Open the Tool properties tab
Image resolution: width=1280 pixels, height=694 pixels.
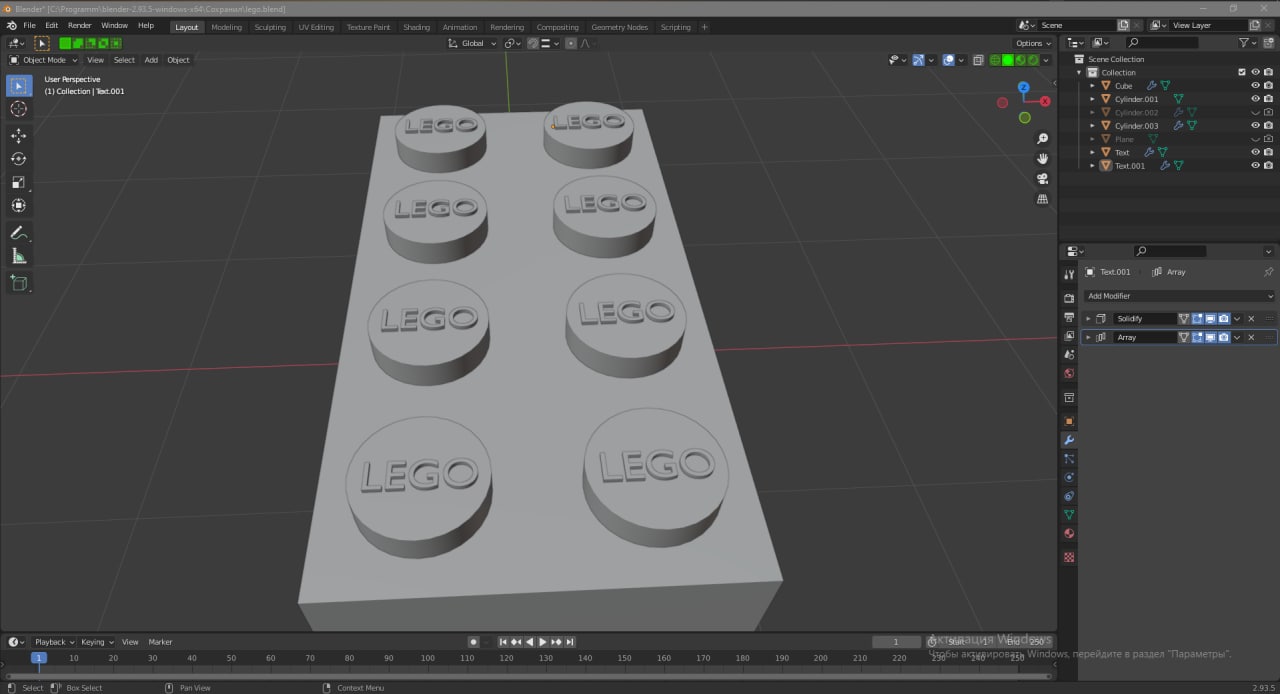point(1069,275)
